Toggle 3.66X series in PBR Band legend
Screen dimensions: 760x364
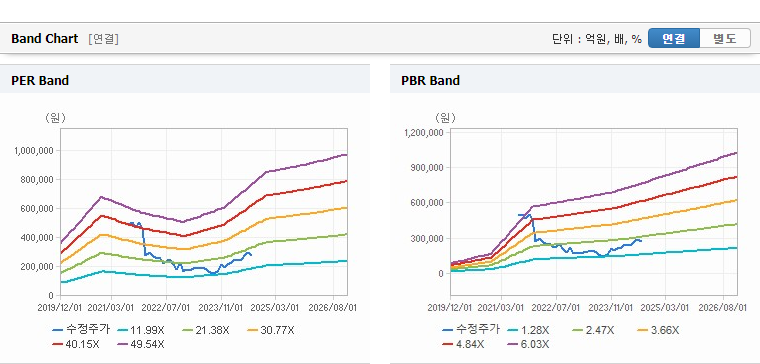point(658,330)
